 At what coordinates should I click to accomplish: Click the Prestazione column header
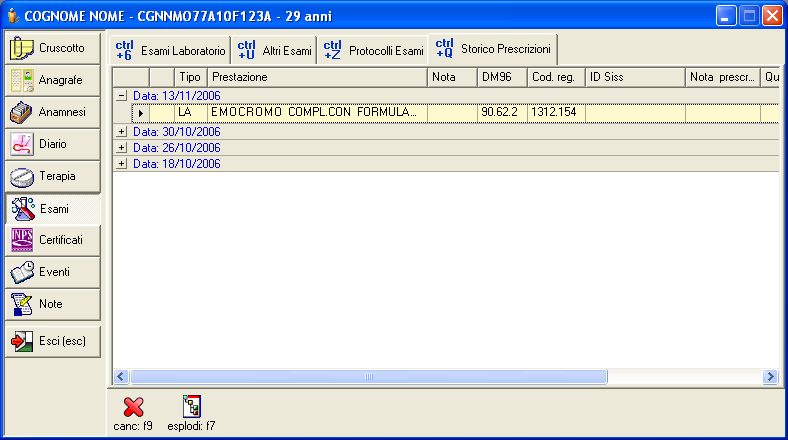(x=316, y=77)
